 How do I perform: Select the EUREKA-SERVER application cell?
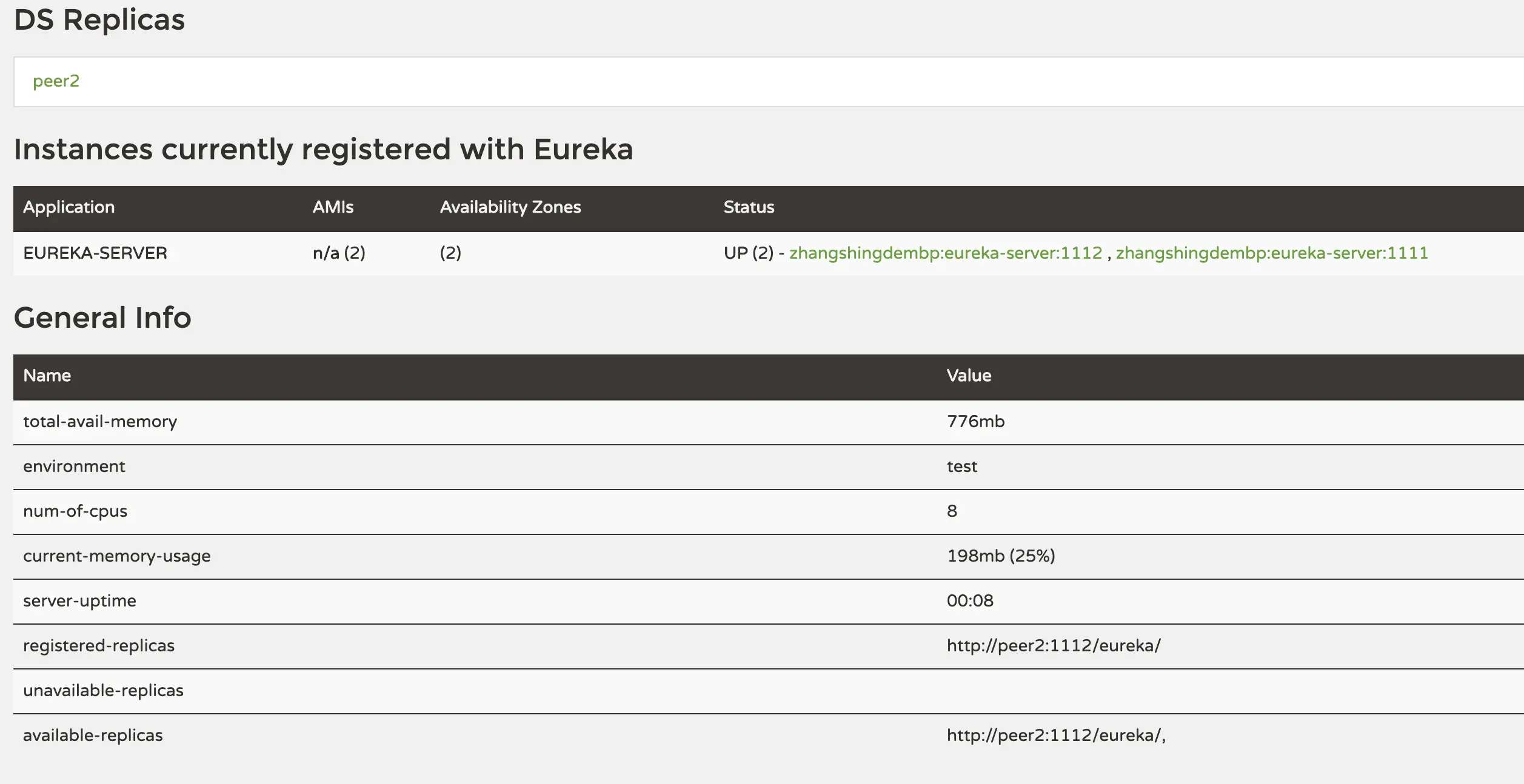pyautogui.click(x=95, y=253)
